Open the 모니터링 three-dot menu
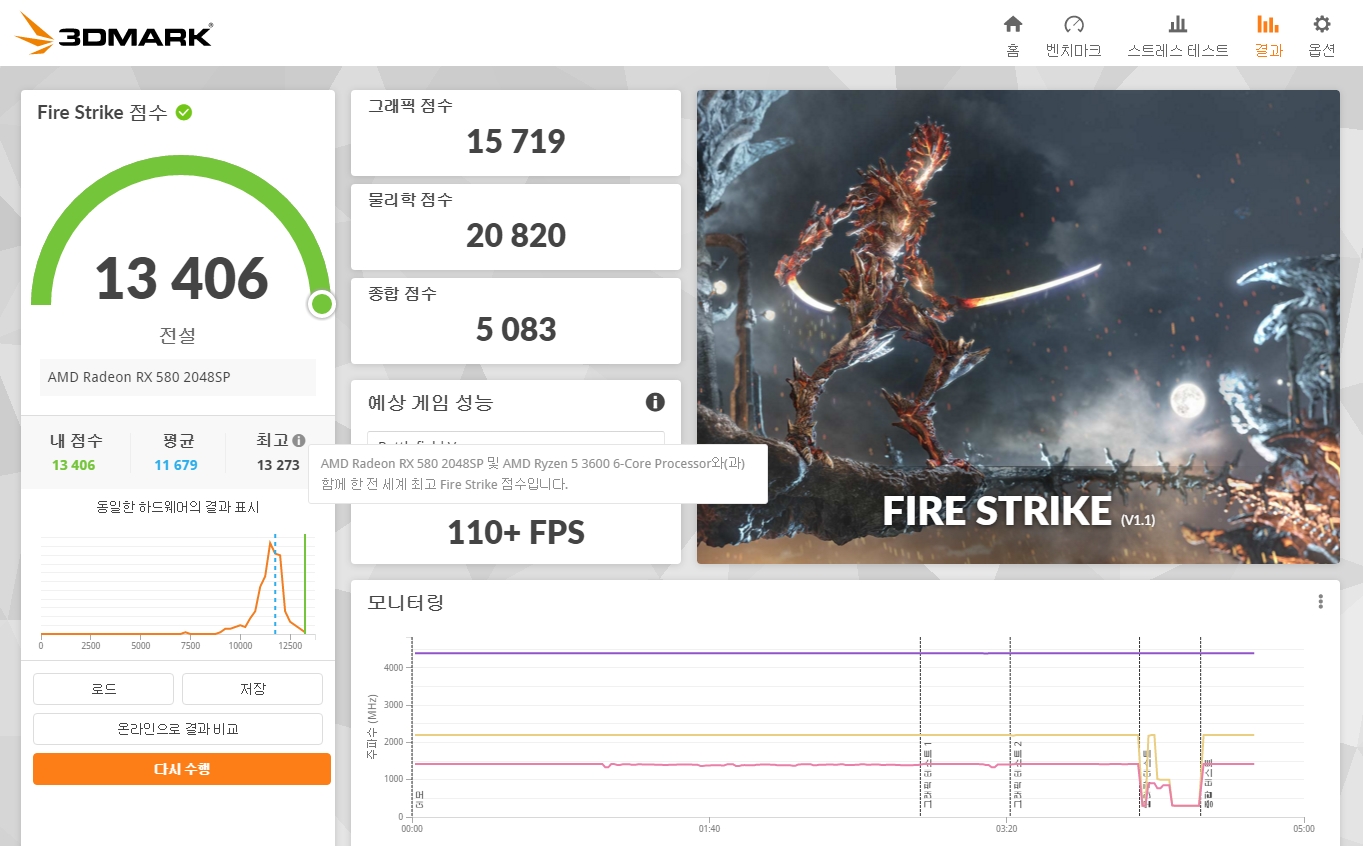 click(1320, 601)
